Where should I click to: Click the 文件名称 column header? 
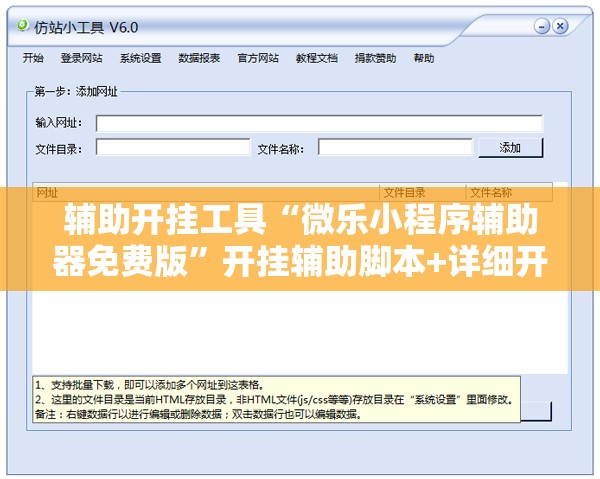(509, 192)
